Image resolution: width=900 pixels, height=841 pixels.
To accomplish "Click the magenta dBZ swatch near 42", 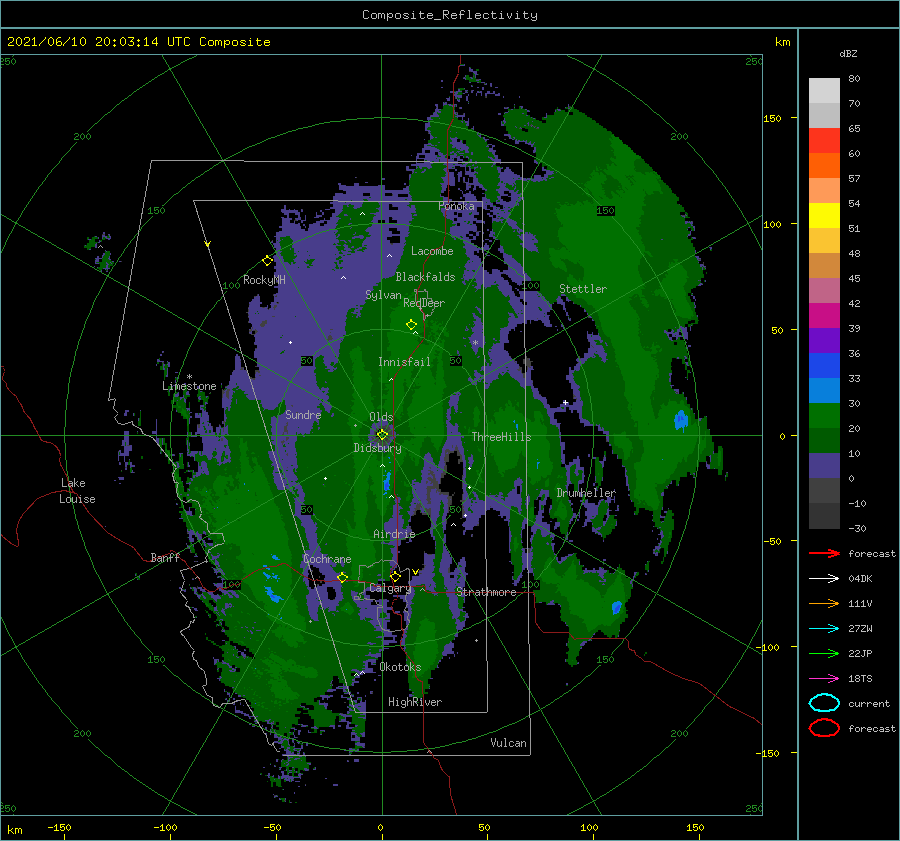I will tap(824, 316).
